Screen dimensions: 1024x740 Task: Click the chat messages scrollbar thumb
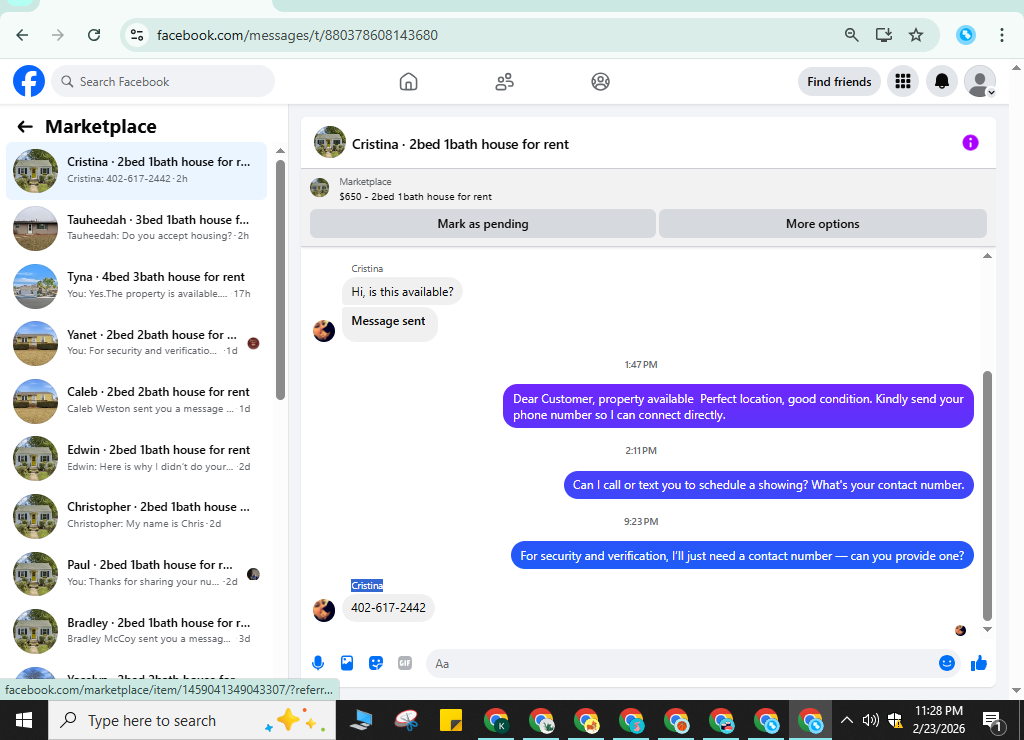tap(987, 495)
